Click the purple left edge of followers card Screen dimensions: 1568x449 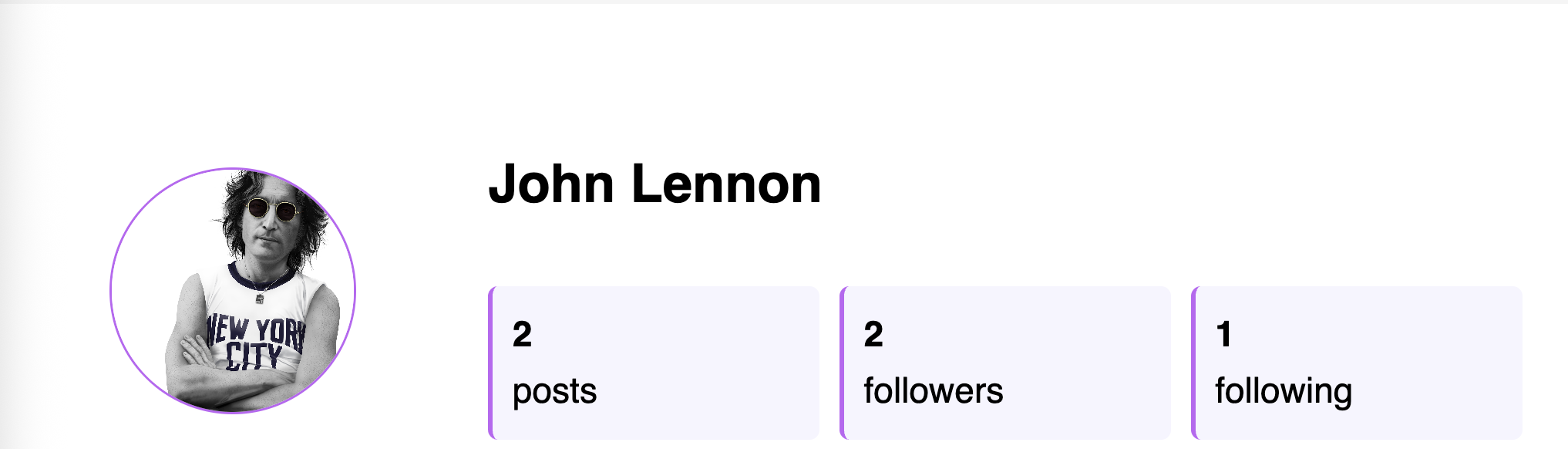(842, 363)
